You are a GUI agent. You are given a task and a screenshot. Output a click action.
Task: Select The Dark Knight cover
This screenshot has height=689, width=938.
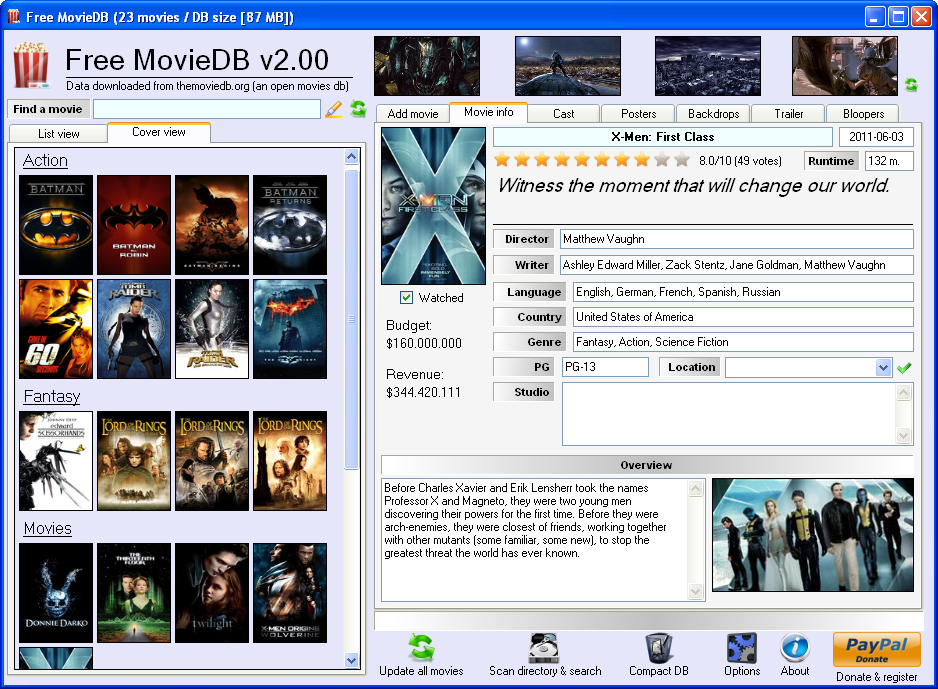[290, 329]
